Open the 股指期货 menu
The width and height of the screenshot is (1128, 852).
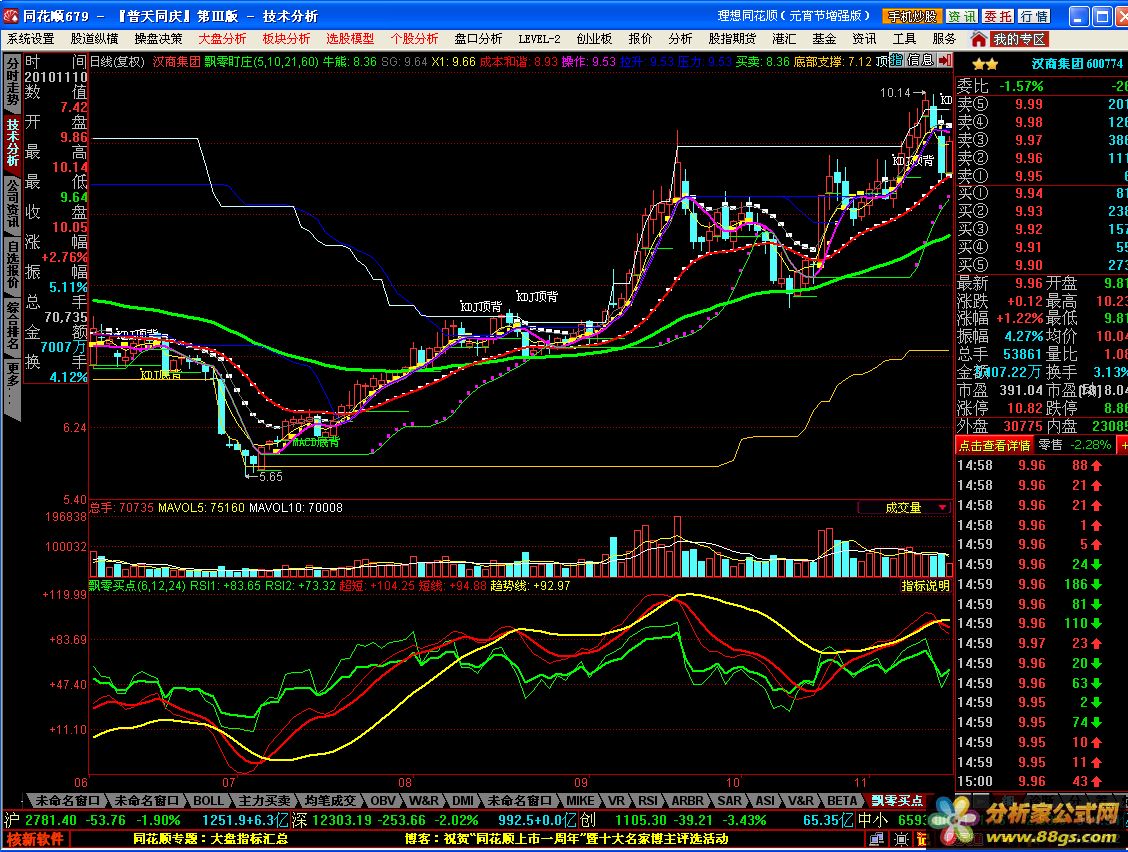(732, 39)
